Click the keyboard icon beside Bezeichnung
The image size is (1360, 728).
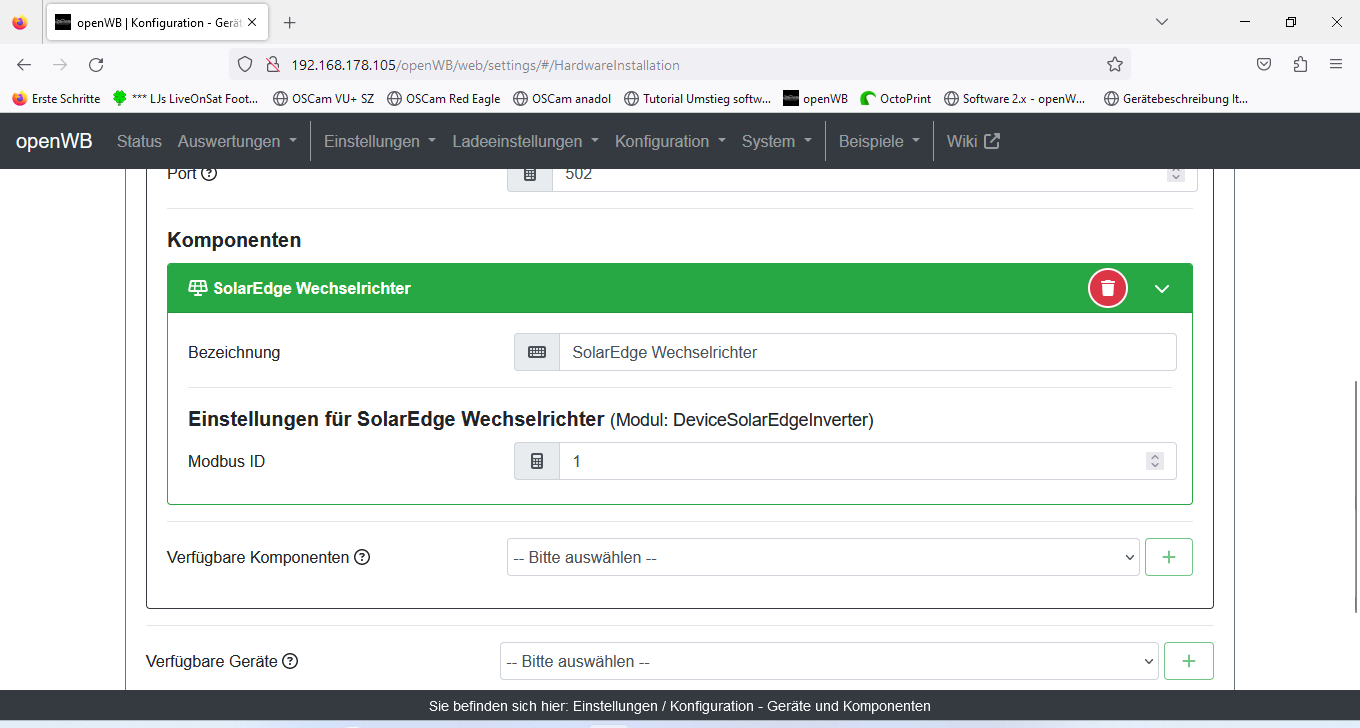point(537,352)
